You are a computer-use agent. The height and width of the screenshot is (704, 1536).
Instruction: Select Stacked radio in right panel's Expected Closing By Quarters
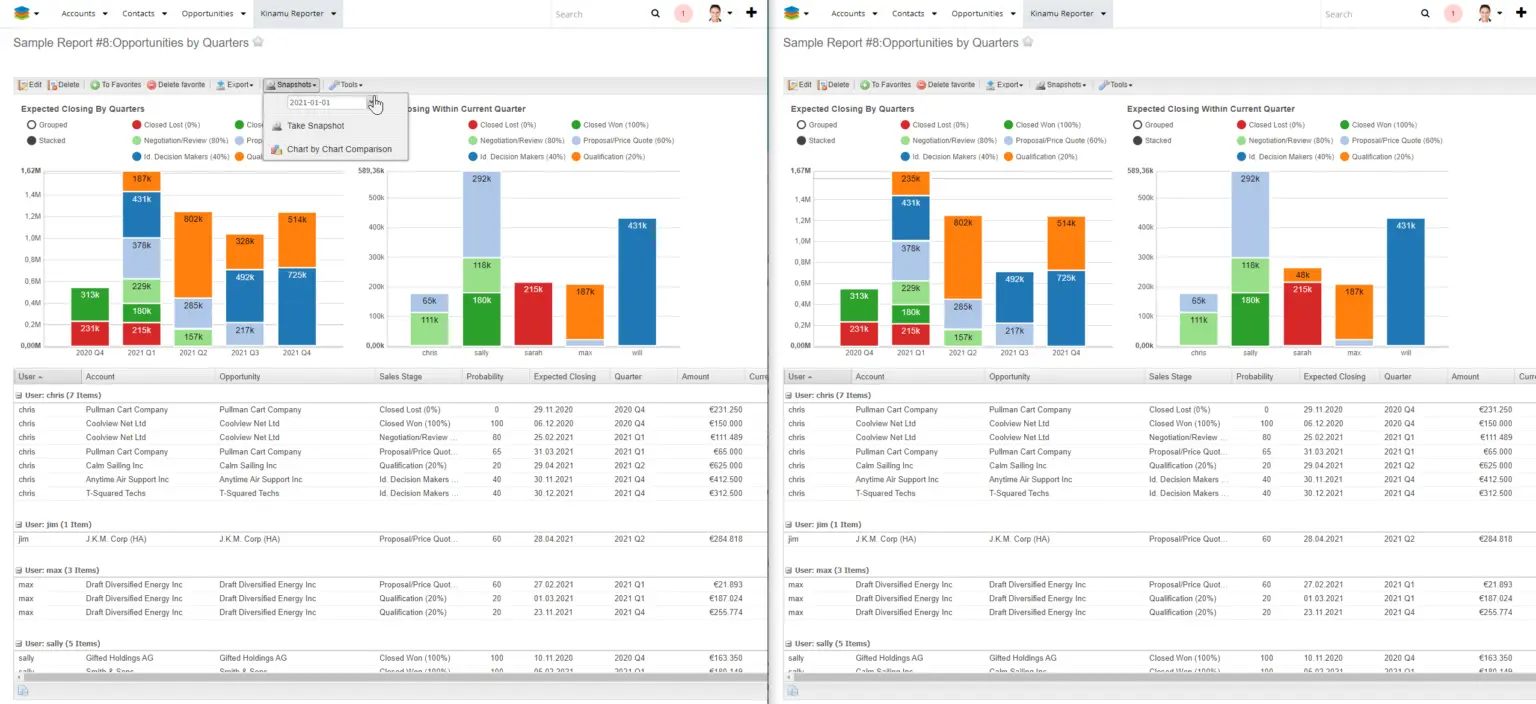click(x=802, y=141)
